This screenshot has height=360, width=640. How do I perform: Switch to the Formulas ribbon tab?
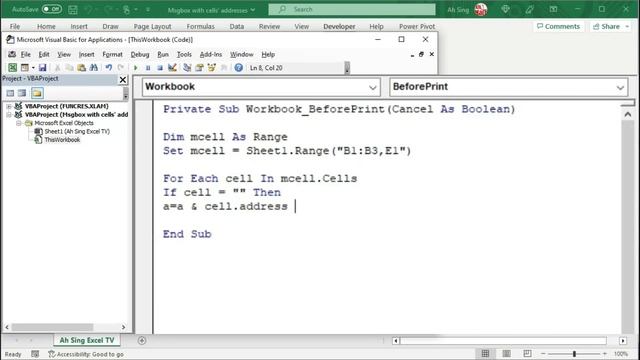(x=200, y=27)
